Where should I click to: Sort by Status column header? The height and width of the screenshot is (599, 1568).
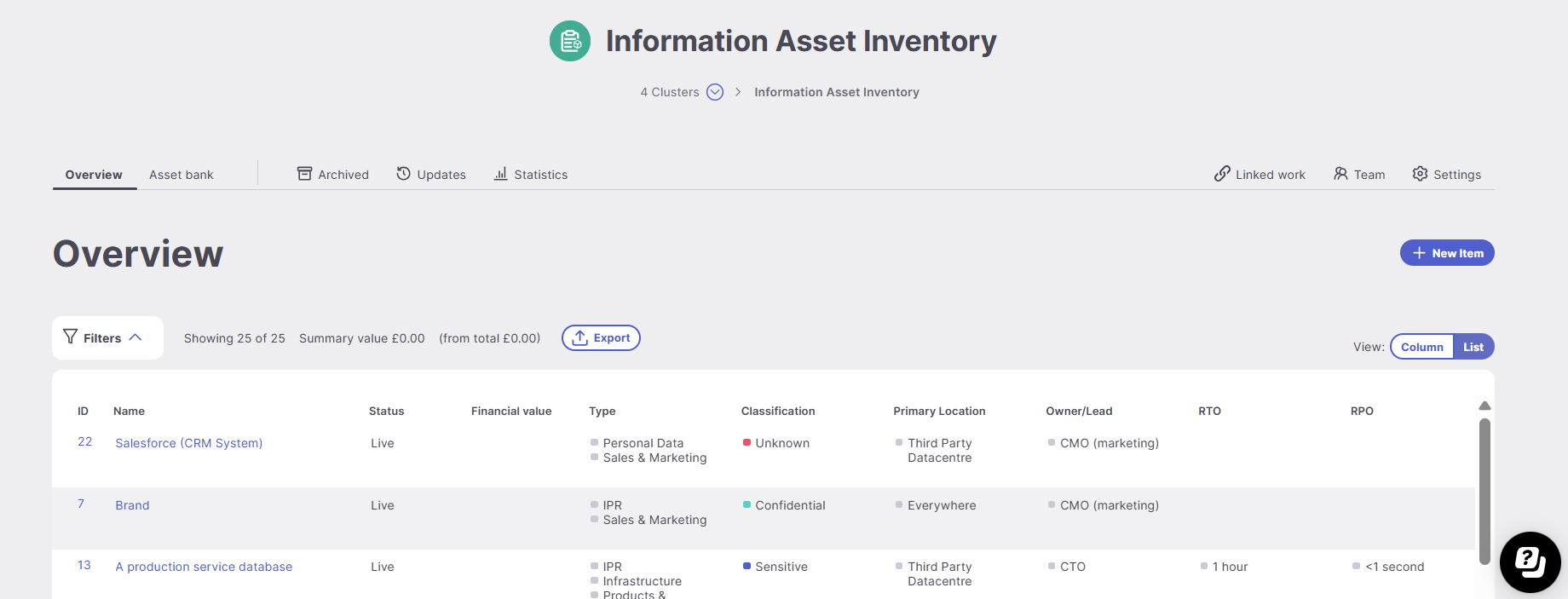(x=386, y=411)
